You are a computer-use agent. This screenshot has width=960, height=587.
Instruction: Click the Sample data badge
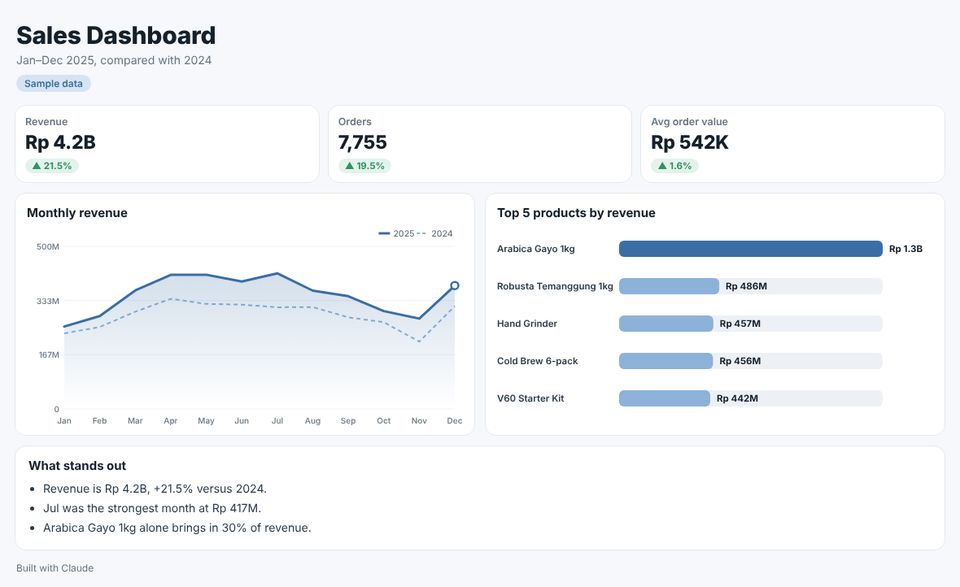coord(53,84)
